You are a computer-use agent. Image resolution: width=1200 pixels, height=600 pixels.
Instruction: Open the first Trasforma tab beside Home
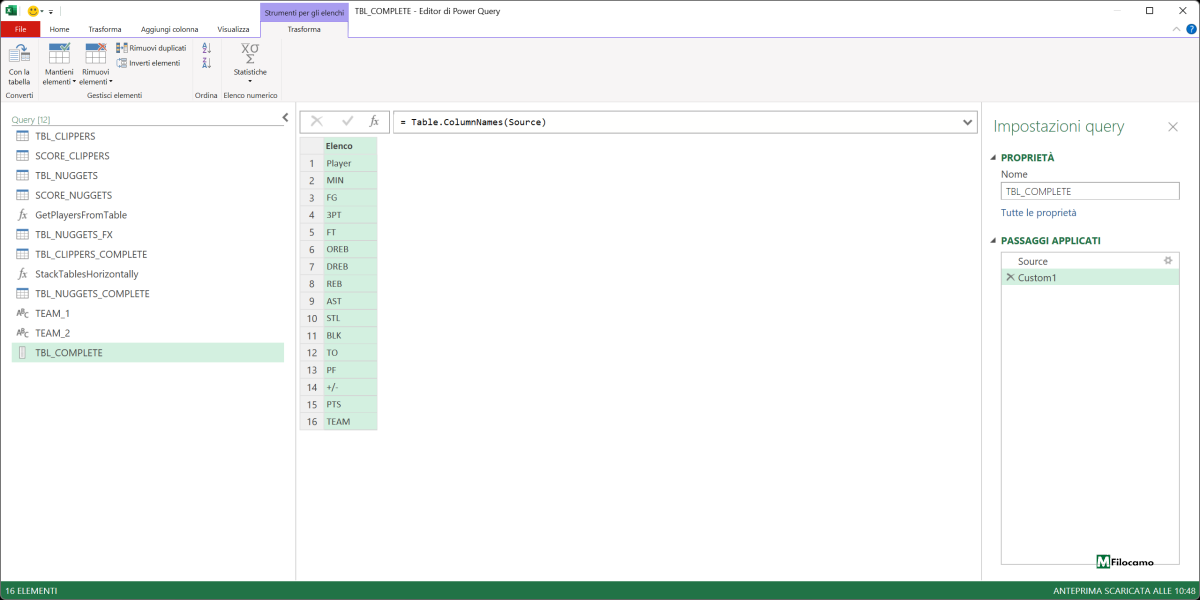pyautogui.click(x=105, y=30)
